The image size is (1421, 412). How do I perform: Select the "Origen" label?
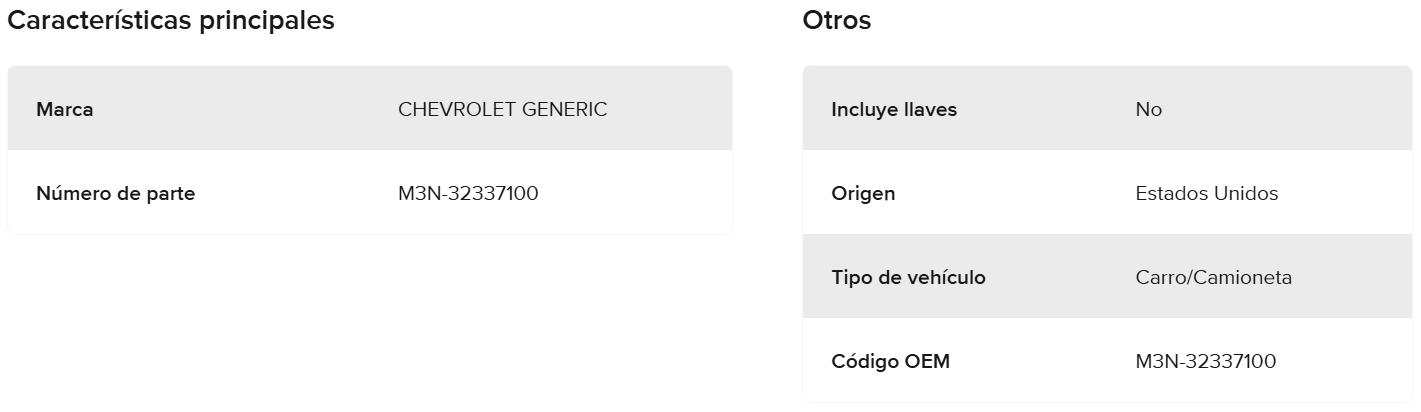pos(863,193)
